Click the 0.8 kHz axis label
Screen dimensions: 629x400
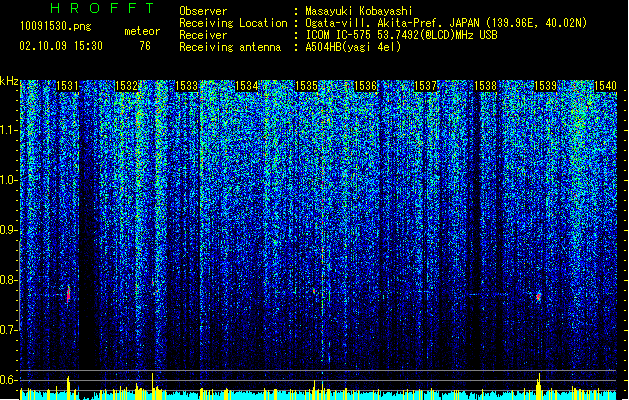tap(9, 280)
